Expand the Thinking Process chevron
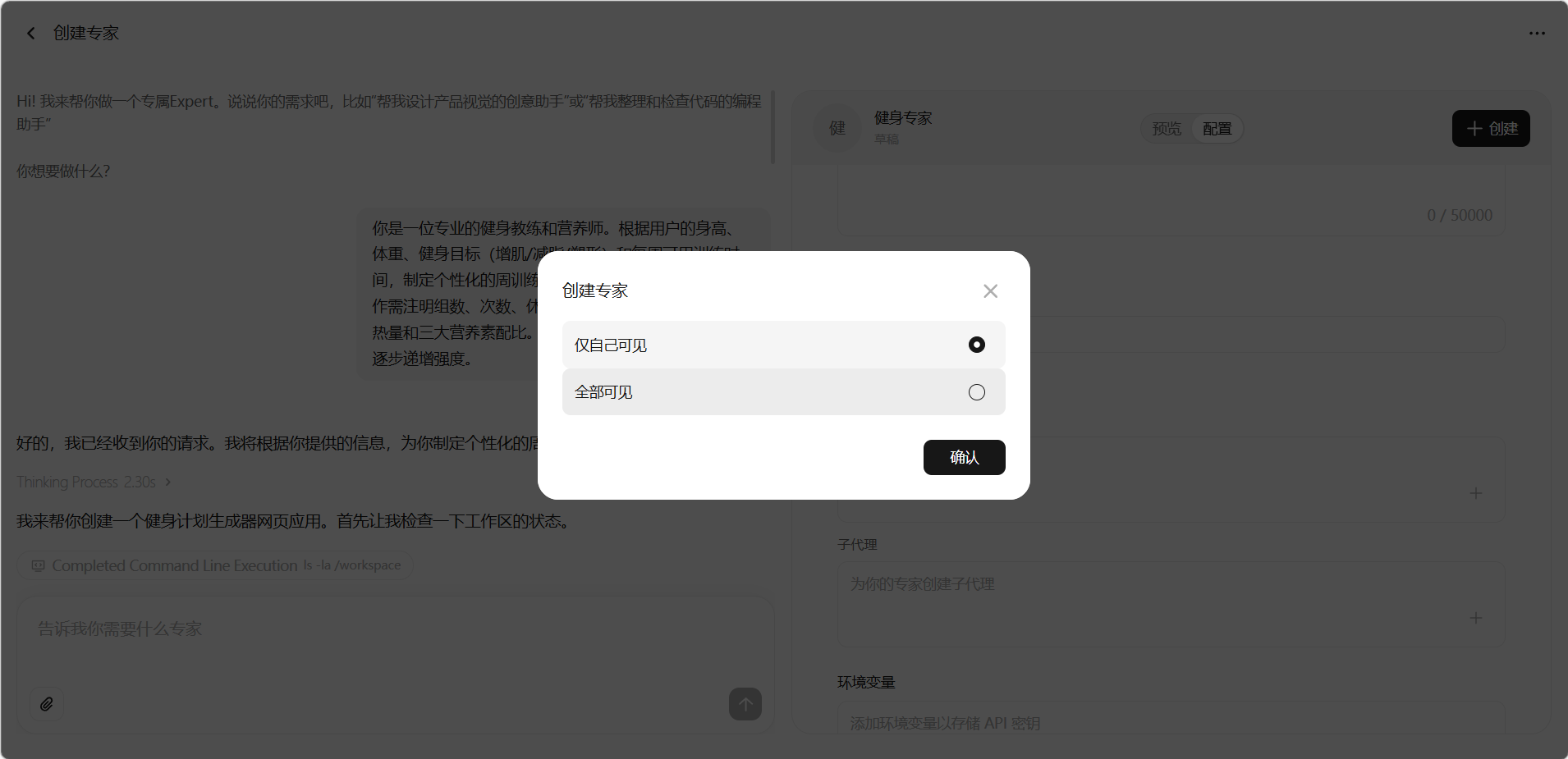Image resolution: width=1568 pixels, height=759 pixels. coord(168,482)
